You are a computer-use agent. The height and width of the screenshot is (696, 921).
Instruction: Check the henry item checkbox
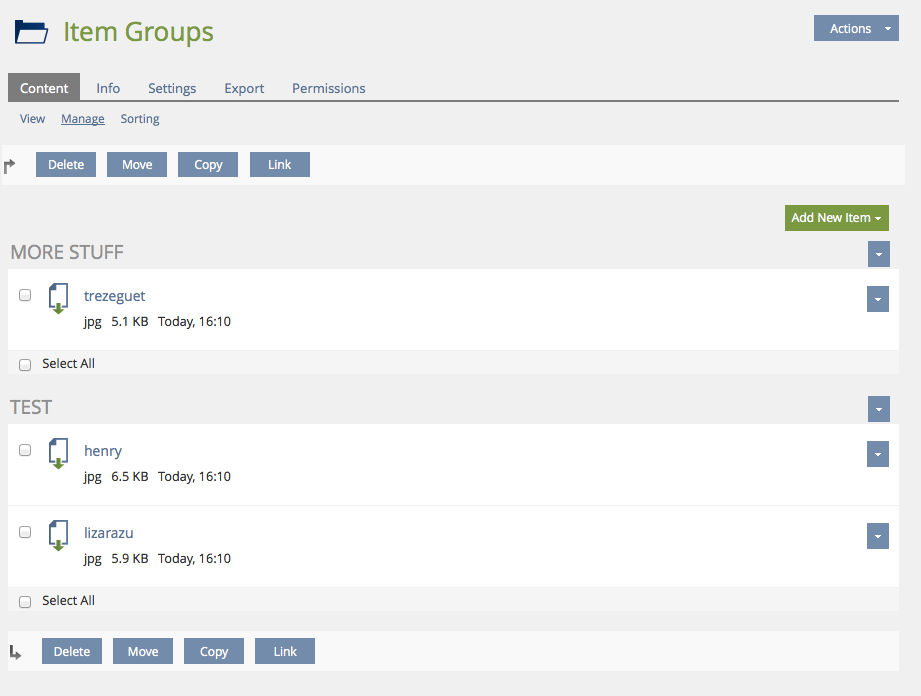[x=25, y=450]
